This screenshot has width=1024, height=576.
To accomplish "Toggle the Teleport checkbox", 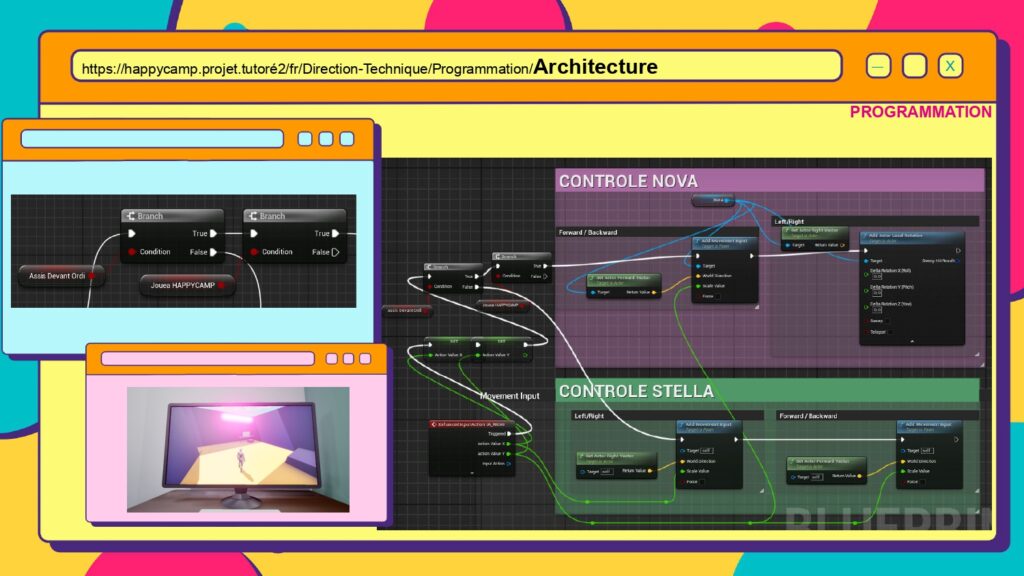I will (892, 332).
